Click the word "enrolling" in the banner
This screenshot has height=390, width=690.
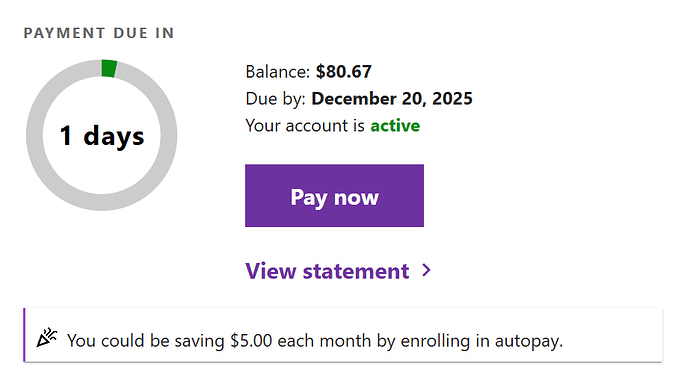(x=435, y=341)
